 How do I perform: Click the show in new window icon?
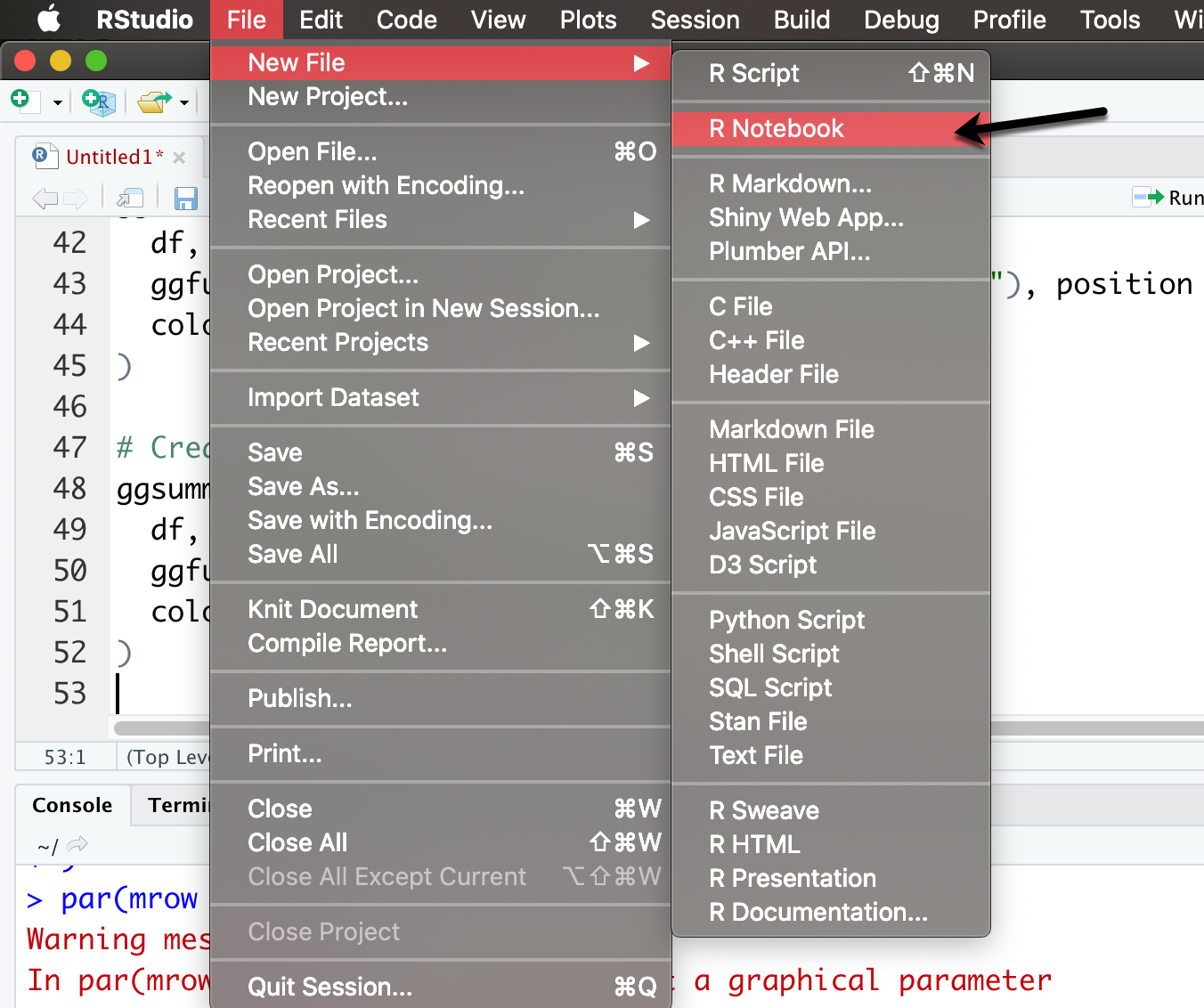coord(130,198)
